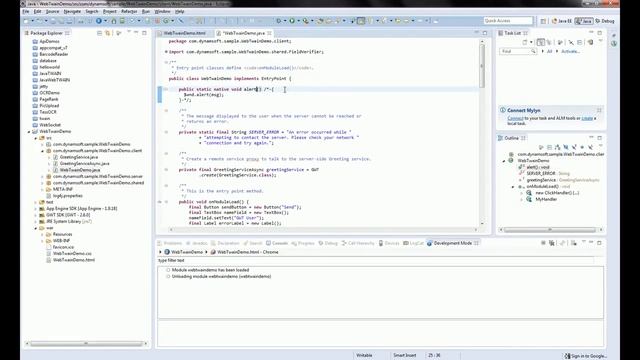Expand the com.dynamsoft.sample.WebTwainDemo.server package
640x360 pixels.
click(42, 176)
